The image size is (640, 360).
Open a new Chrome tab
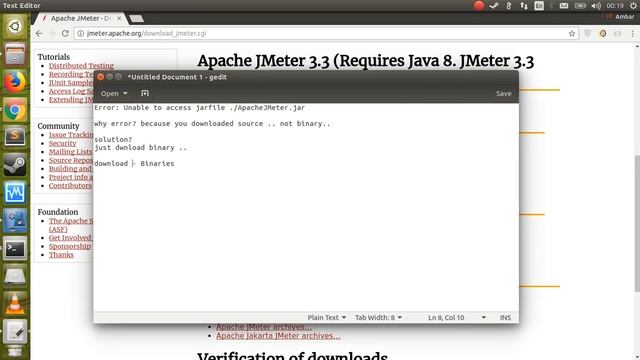[137, 18]
